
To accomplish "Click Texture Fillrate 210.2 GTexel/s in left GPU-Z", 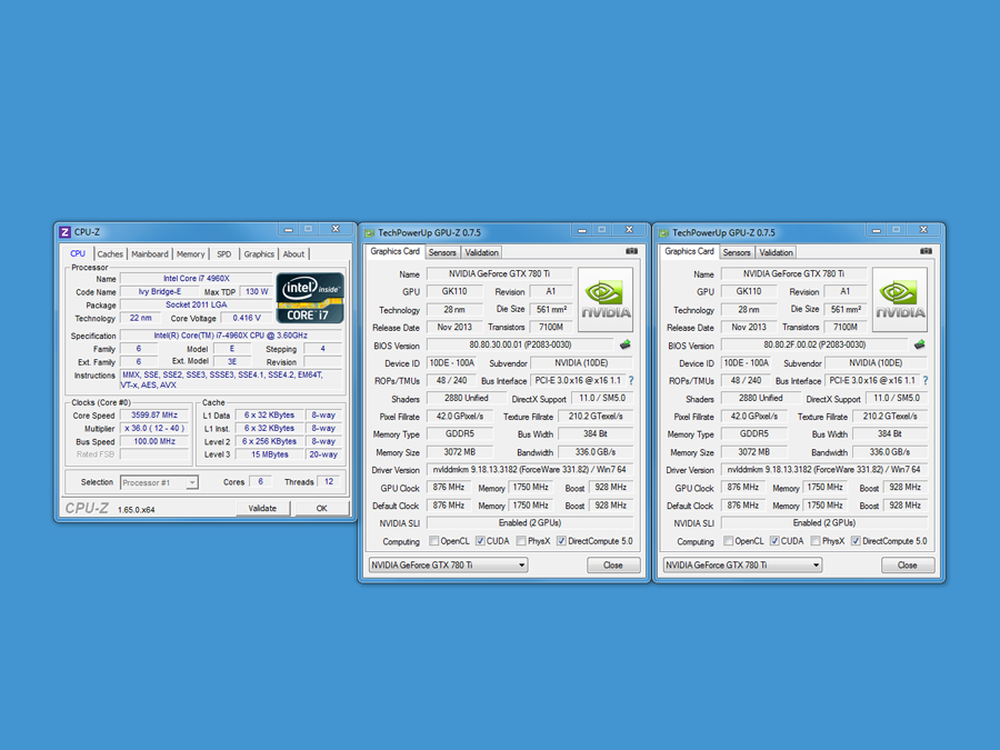I will coord(596,416).
